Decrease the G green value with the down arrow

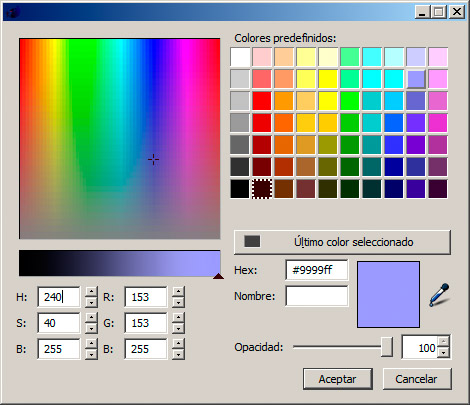(x=178, y=328)
